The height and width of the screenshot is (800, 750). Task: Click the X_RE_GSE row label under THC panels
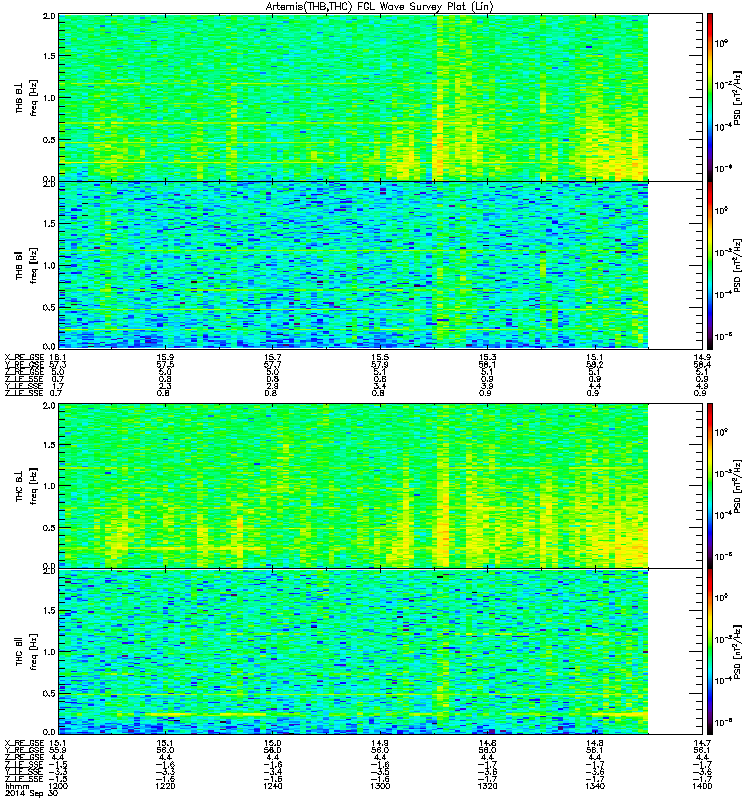coord(24,743)
